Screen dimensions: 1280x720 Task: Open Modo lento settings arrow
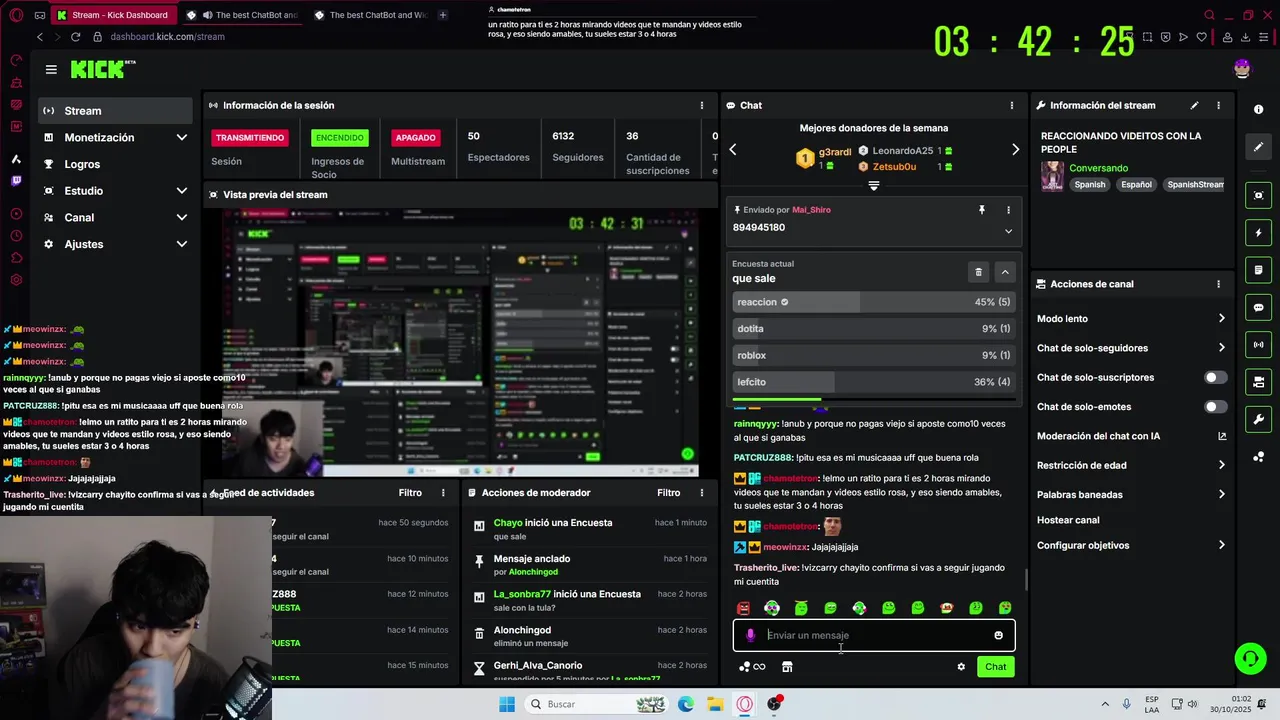[x=1221, y=319]
